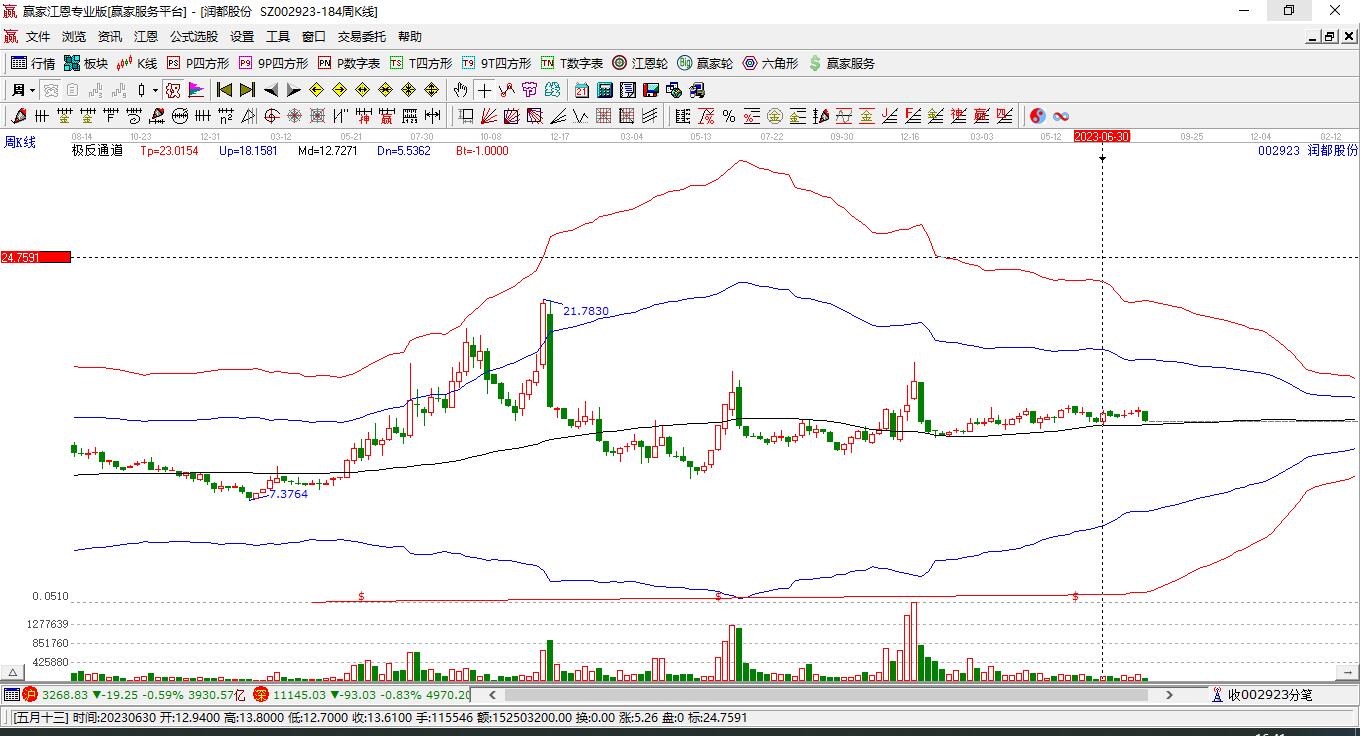Open the 工具 menu
1360x736 pixels.
278,37
